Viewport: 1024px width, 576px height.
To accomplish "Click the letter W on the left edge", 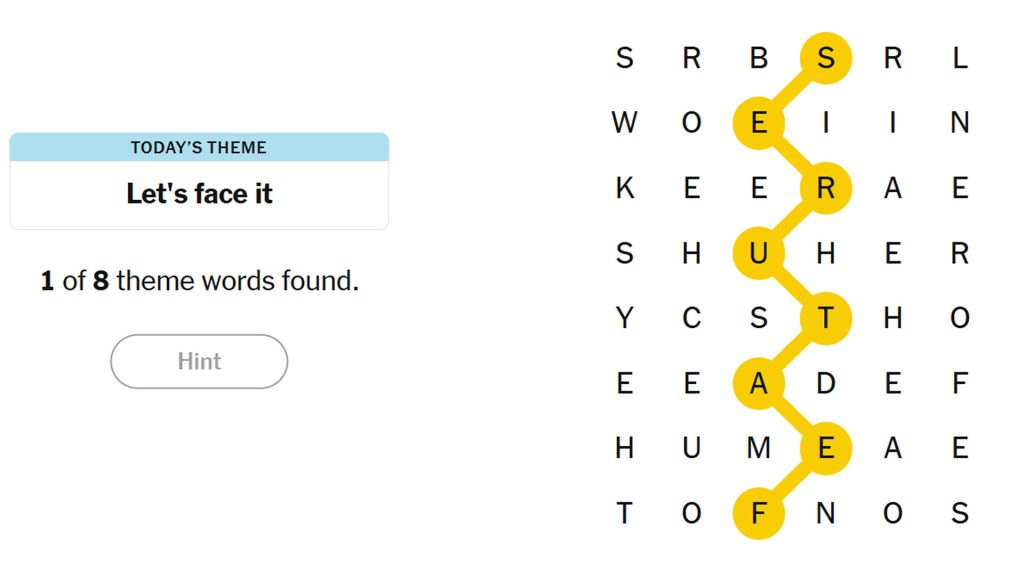I will click(623, 123).
